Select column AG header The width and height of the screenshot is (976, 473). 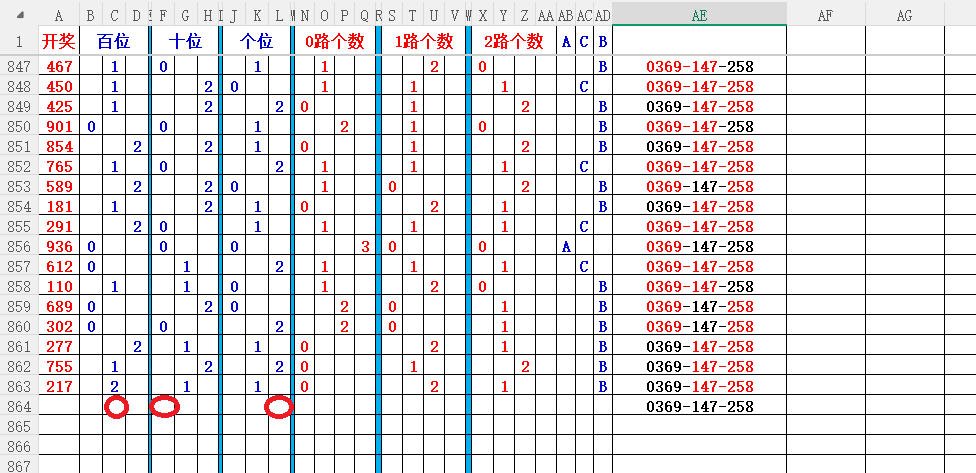coord(904,16)
